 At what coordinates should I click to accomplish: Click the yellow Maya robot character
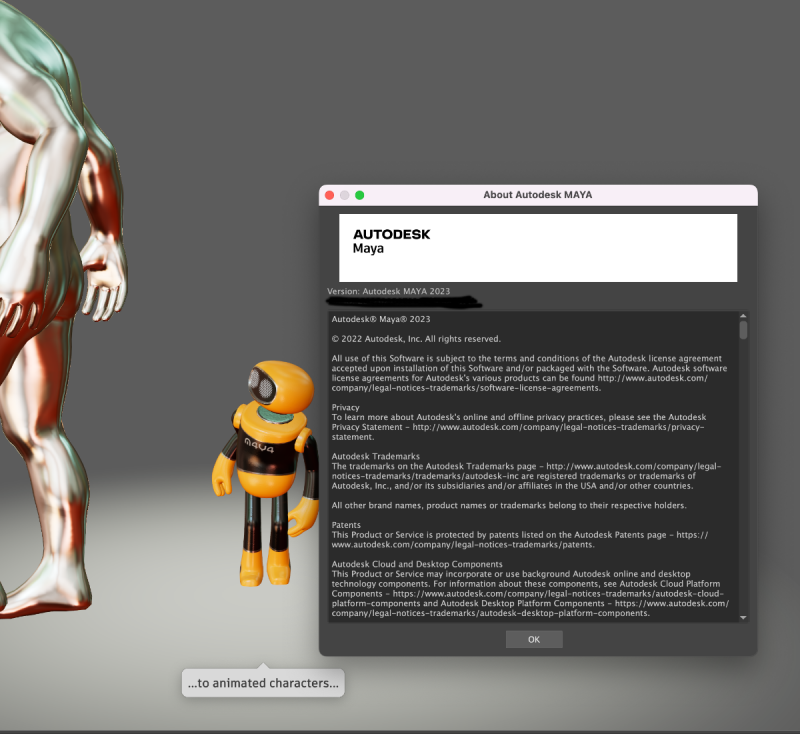(x=265, y=473)
